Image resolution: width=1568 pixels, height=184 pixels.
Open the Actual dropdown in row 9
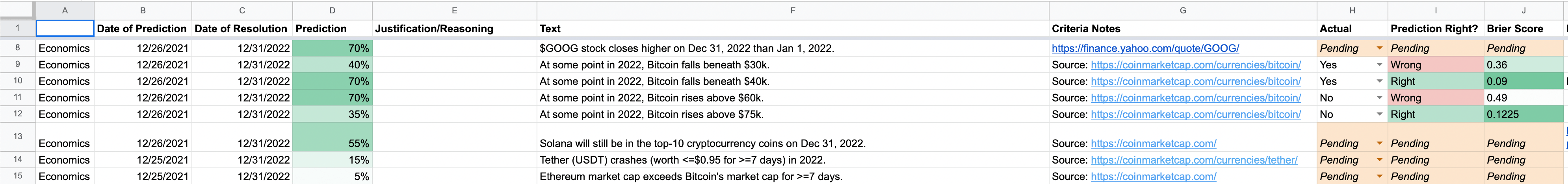tap(1379, 65)
